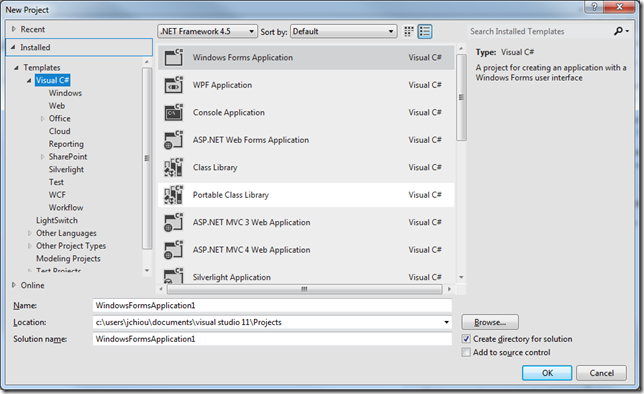Select Modeling Projects in tree
Screen dimensions: 644x394
68,259
